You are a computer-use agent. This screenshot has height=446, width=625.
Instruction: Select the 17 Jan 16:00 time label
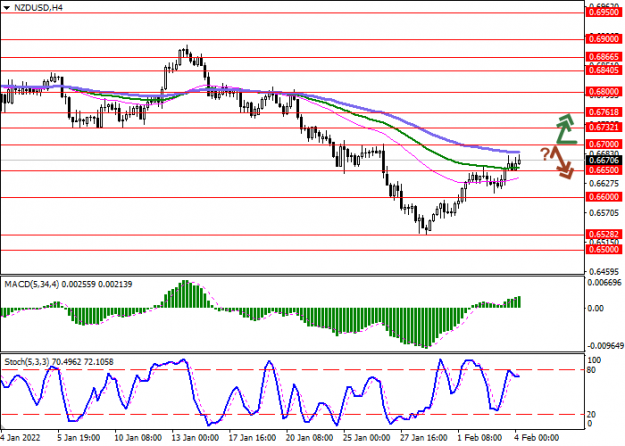click(253, 438)
